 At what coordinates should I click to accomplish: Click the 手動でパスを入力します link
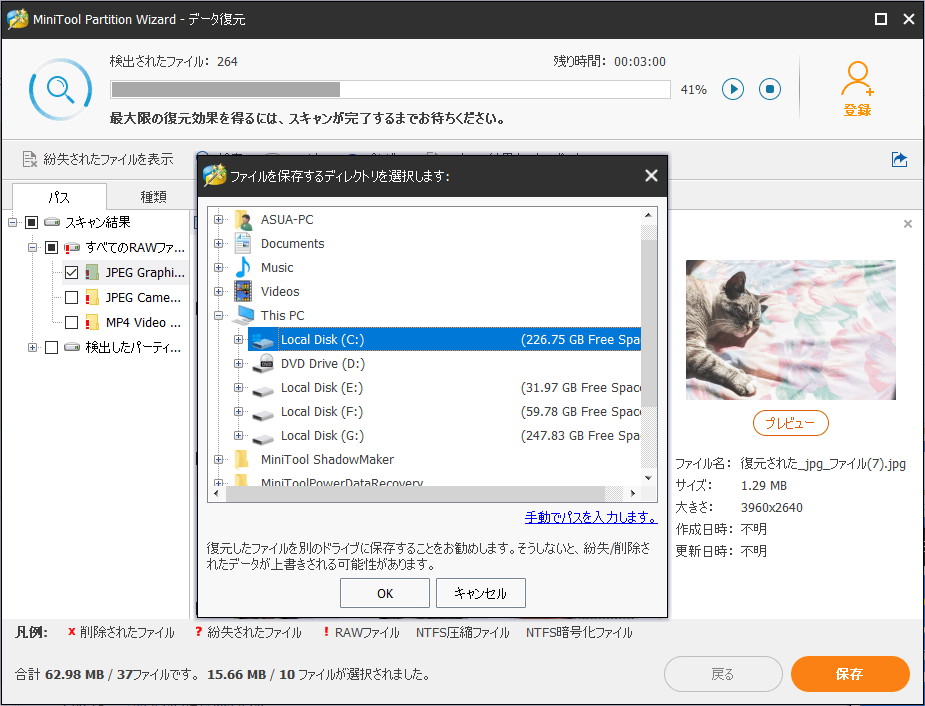pos(591,517)
